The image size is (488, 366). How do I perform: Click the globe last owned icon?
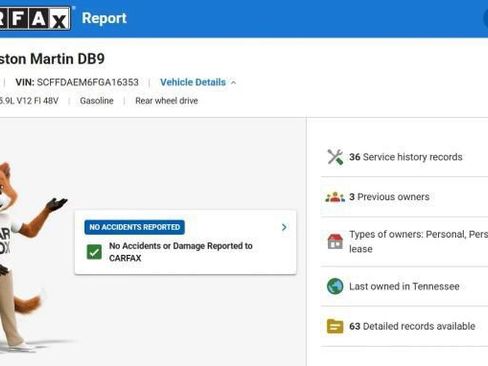coord(335,286)
